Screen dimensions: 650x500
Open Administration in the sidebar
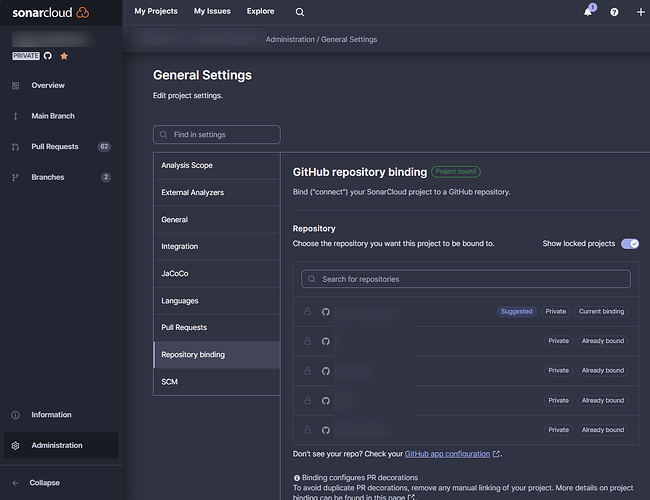(61, 445)
